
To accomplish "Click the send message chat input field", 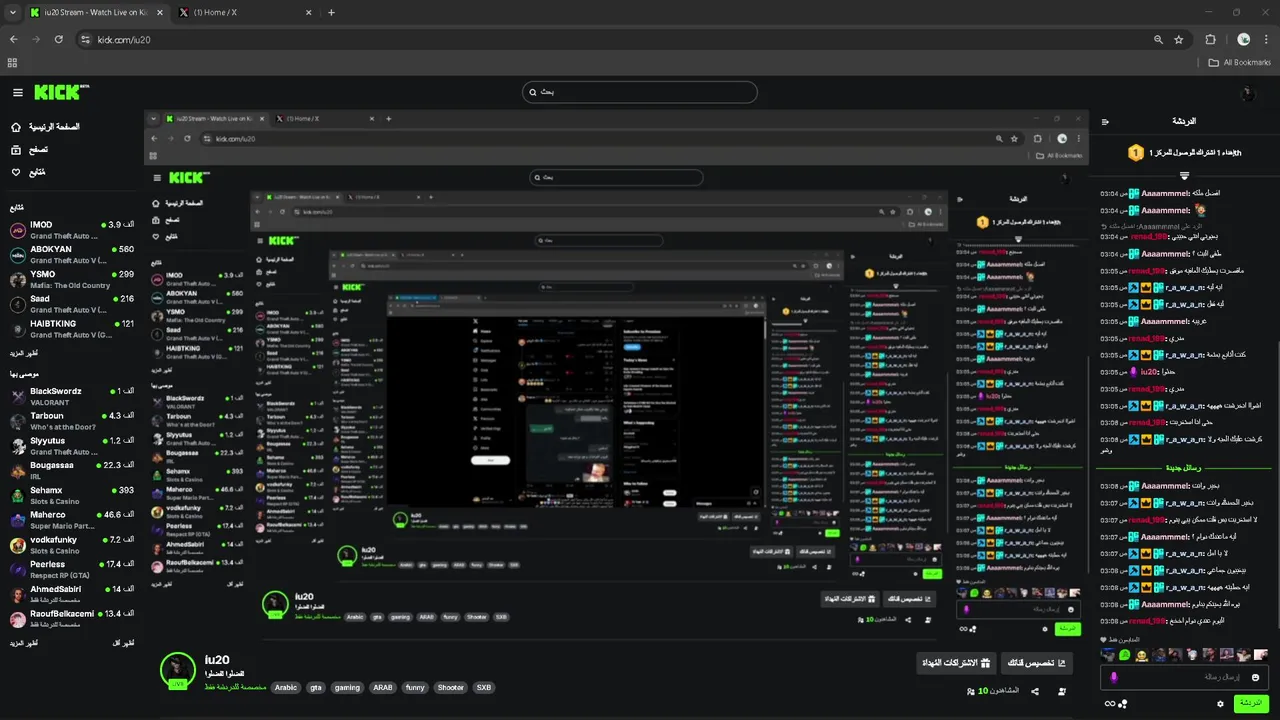I will coord(1185,677).
